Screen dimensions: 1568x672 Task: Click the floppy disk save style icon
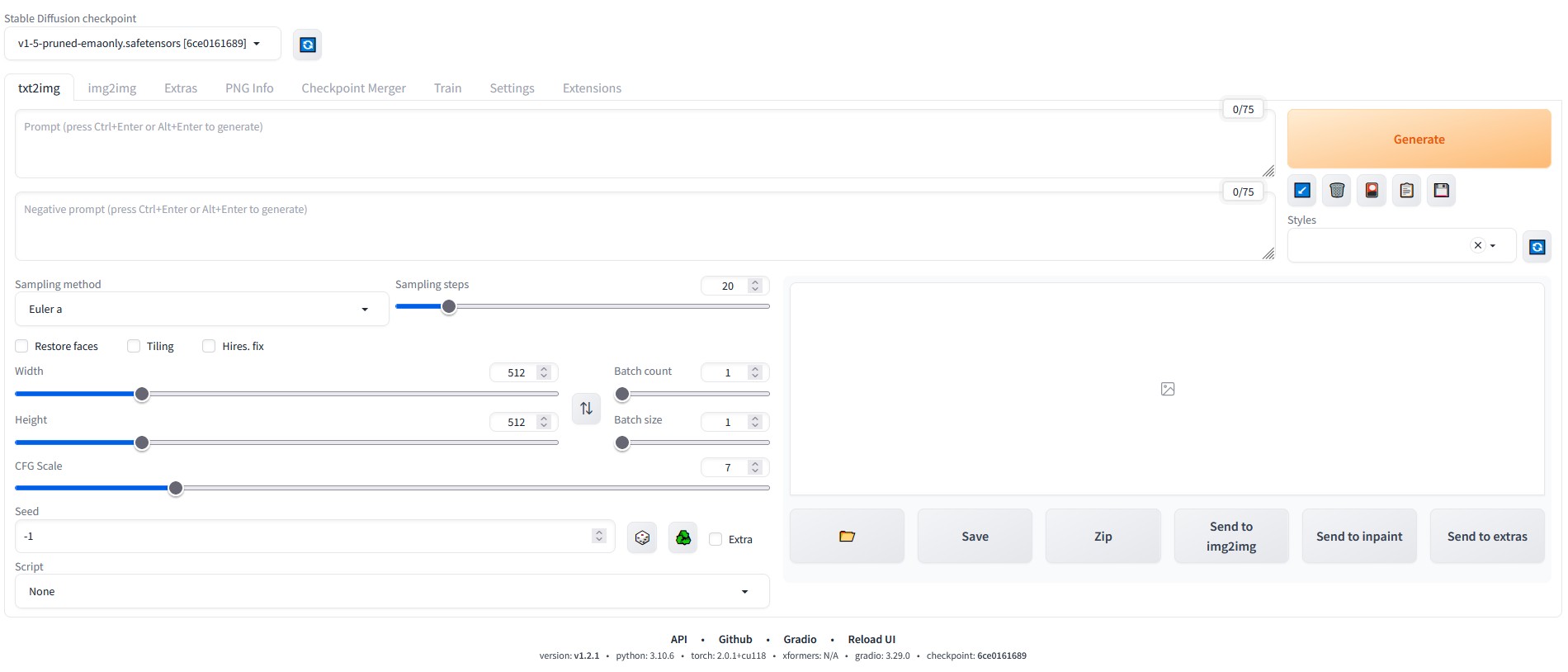1441,191
